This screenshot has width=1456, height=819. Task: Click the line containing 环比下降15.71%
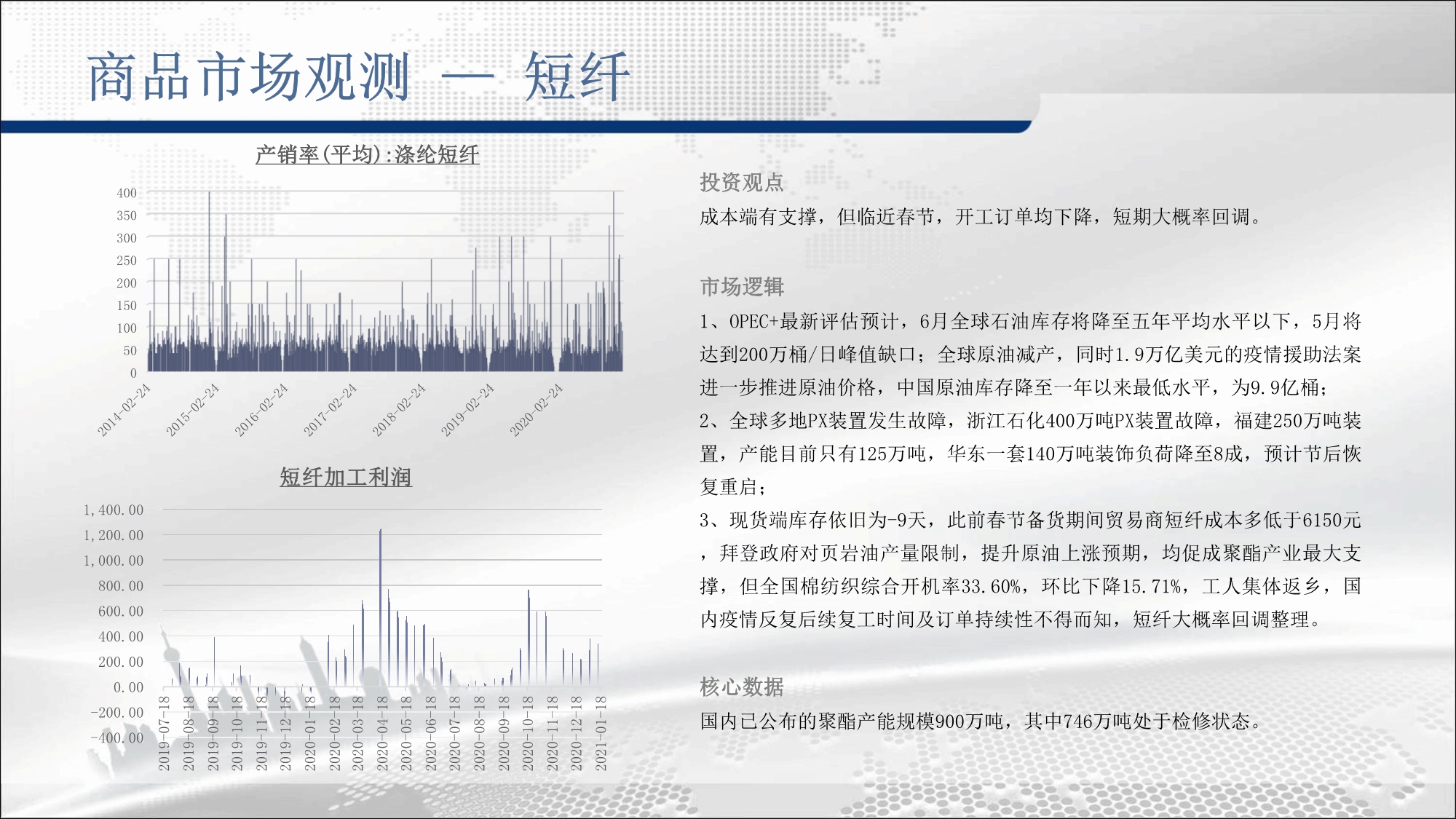coord(1030,586)
